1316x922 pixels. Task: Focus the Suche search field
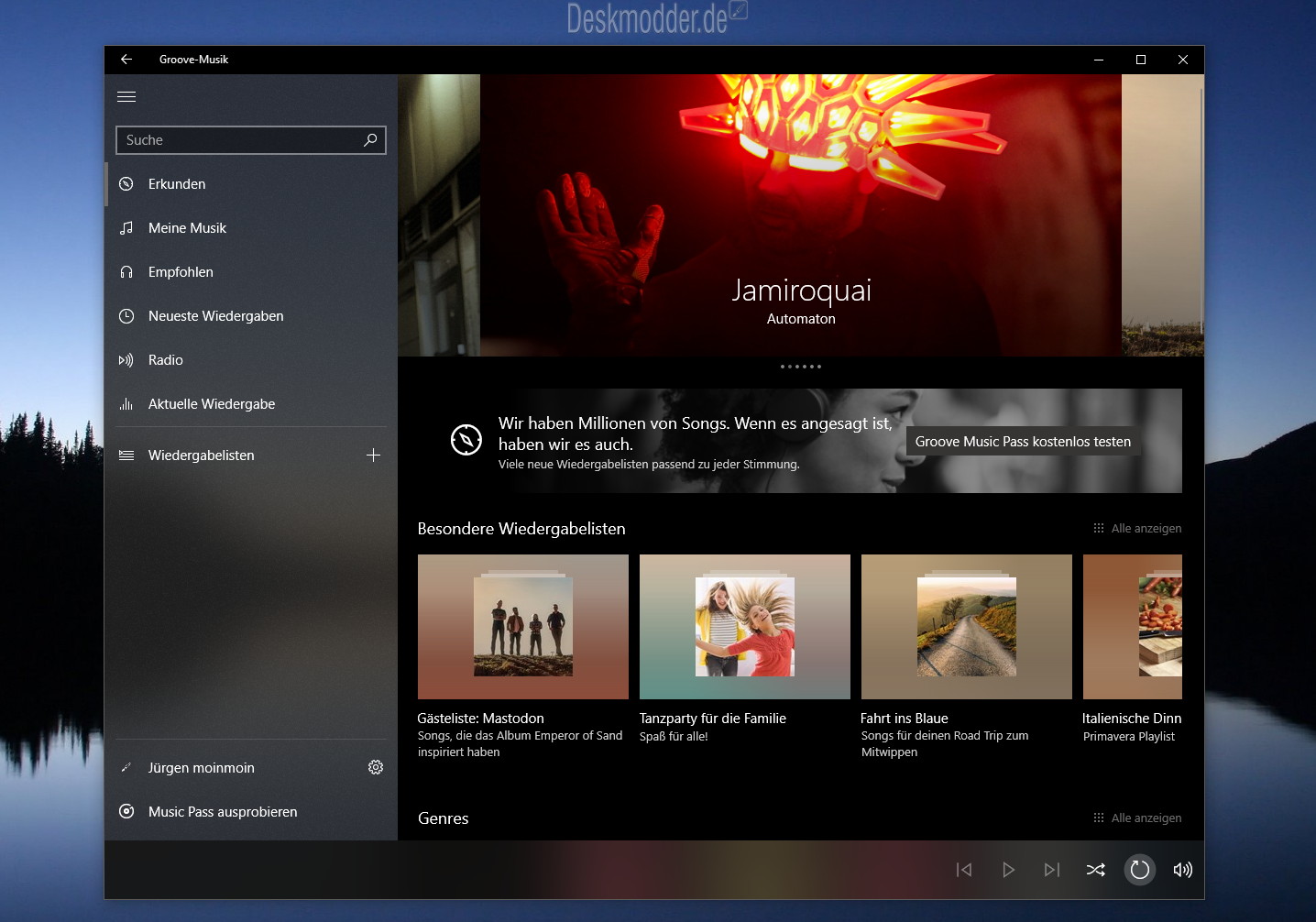251,140
